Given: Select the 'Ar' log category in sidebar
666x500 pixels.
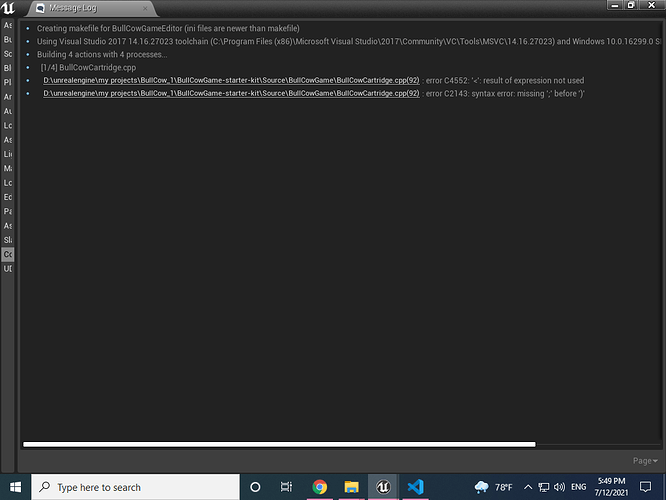Looking at the screenshot, I should (x=8, y=97).
